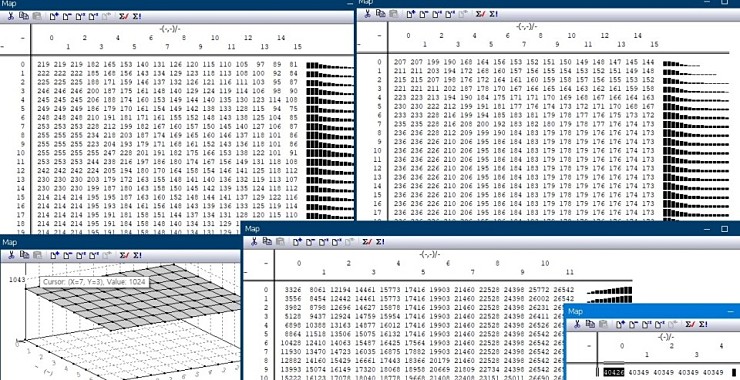Select row 0 value 81 in Map starting 219

click(294, 64)
